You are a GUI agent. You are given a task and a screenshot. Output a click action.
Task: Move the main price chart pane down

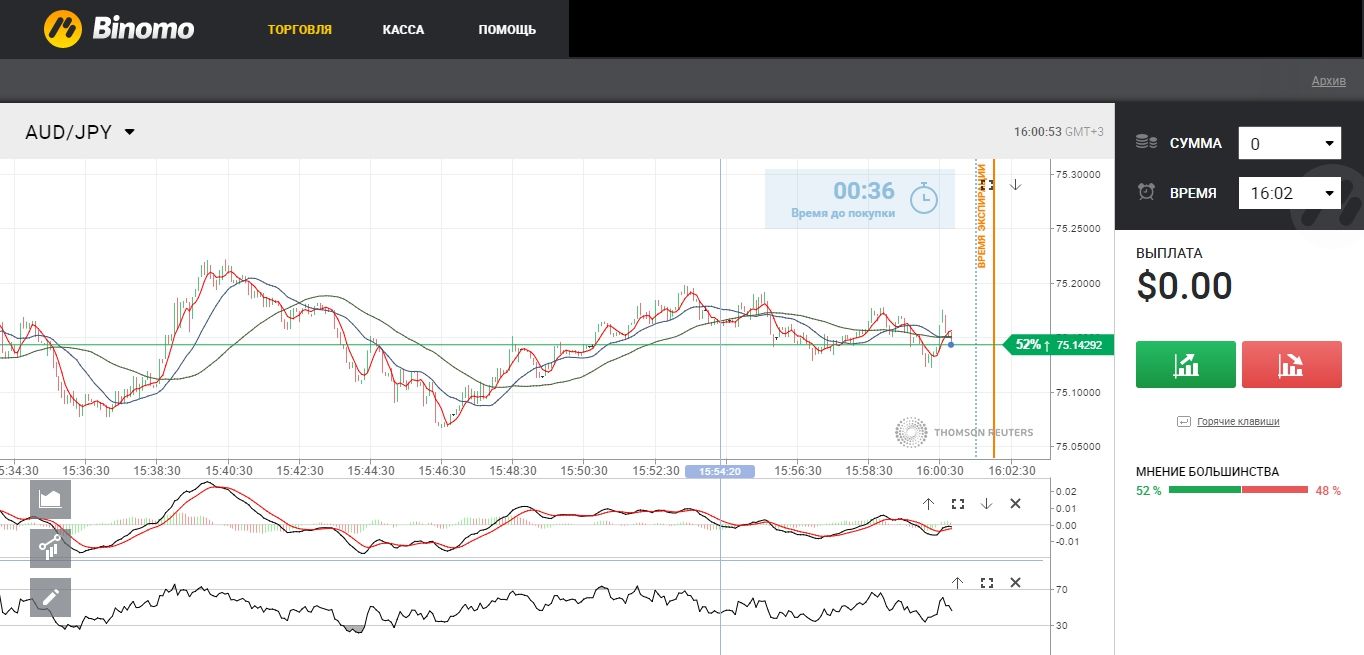[1015, 184]
